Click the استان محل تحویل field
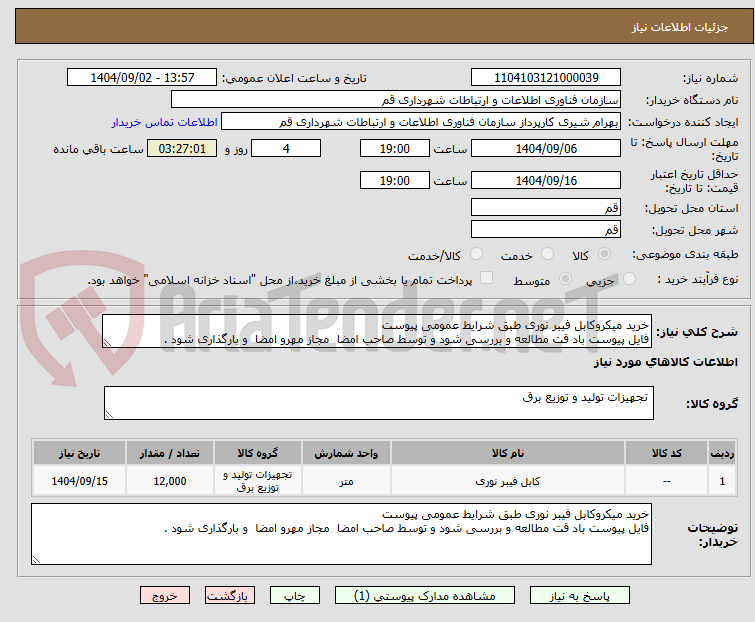The width and height of the screenshot is (755, 622). pyautogui.click(x=546, y=207)
